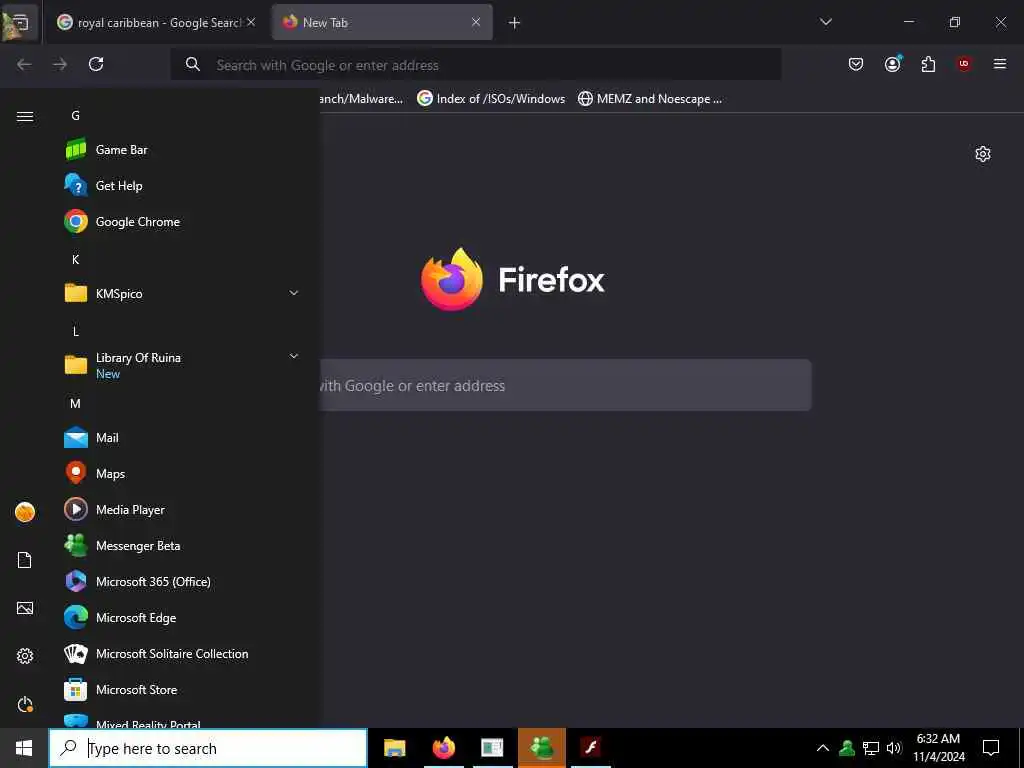The image size is (1024, 768).
Task: Open MEMZ and Noescape bookmark
Action: click(650, 99)
